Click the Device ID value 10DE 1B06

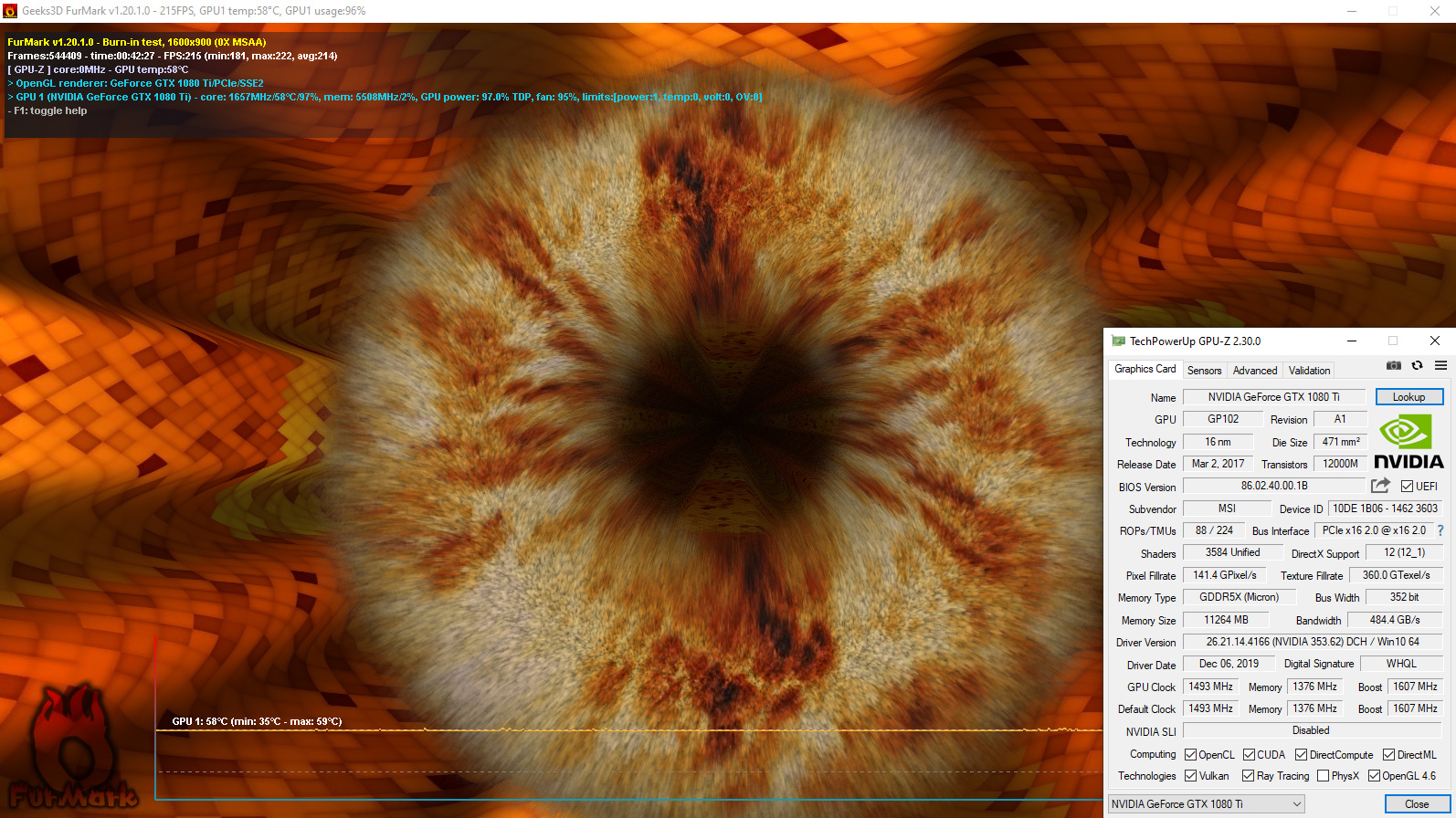point(1385,509)
